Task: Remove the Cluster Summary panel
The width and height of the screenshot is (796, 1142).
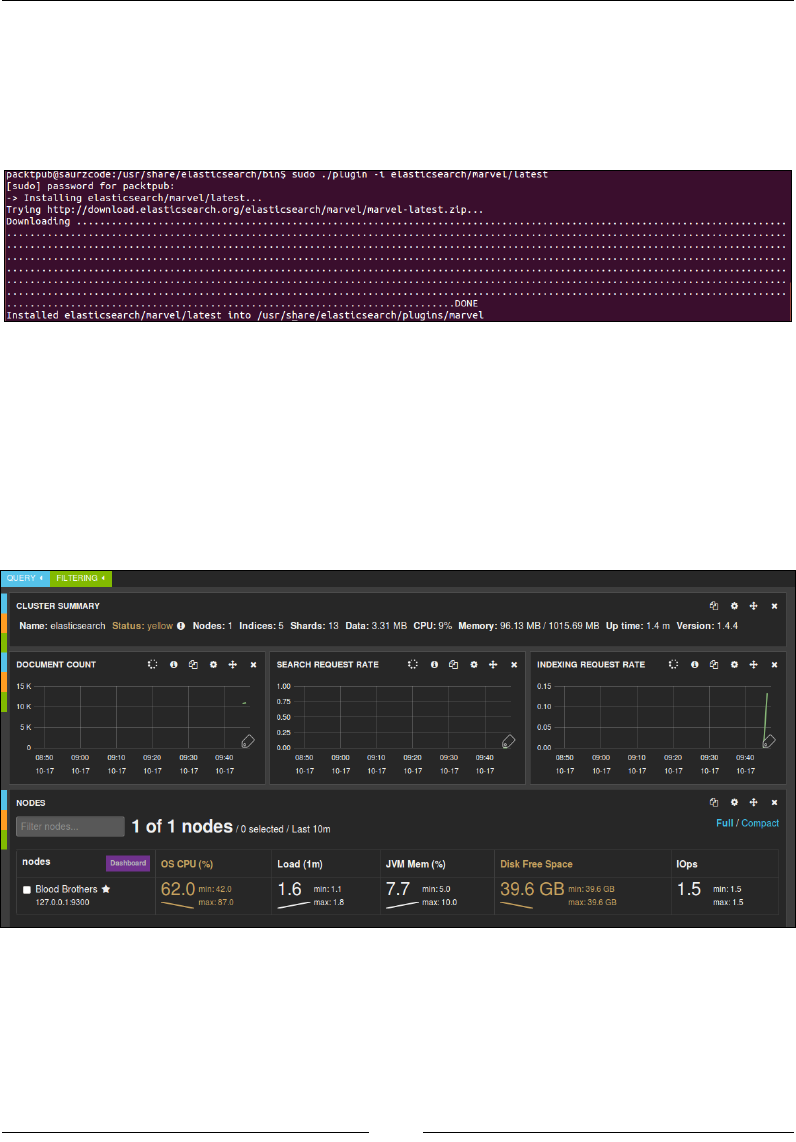Action: (774, 606)
